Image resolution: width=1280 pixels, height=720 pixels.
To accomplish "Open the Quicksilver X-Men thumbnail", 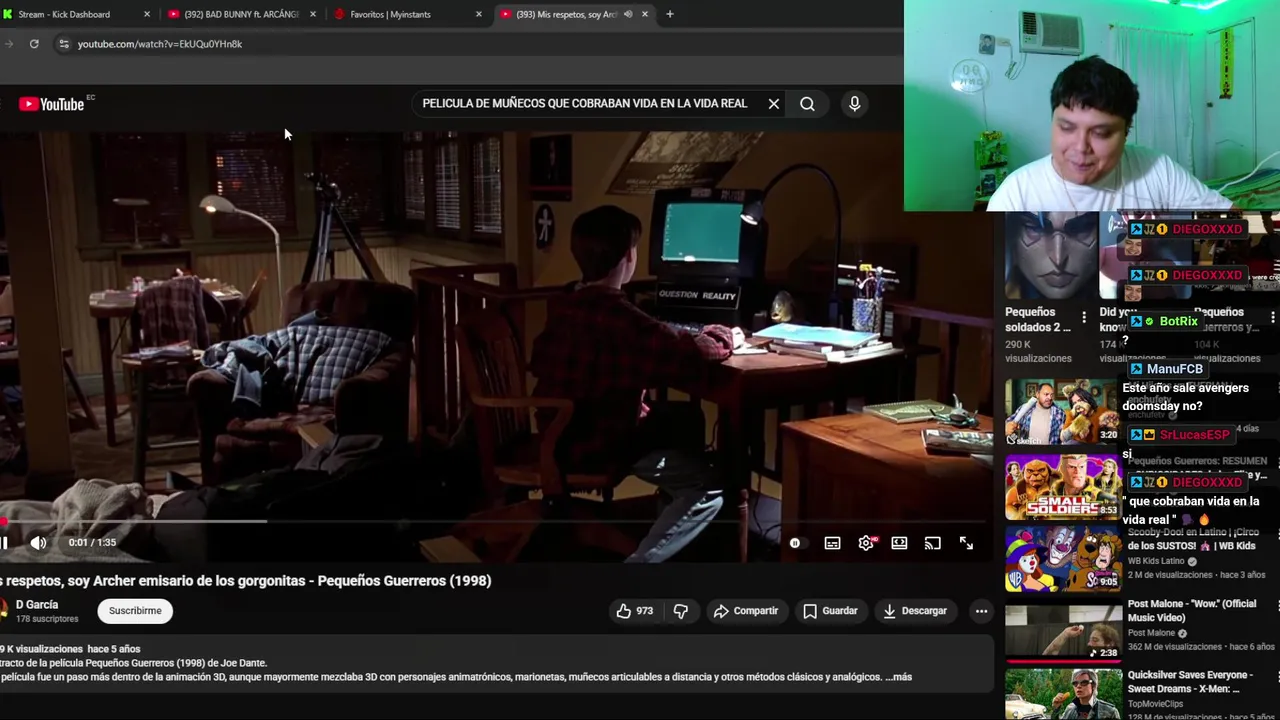I will [x=1062, y=695].
